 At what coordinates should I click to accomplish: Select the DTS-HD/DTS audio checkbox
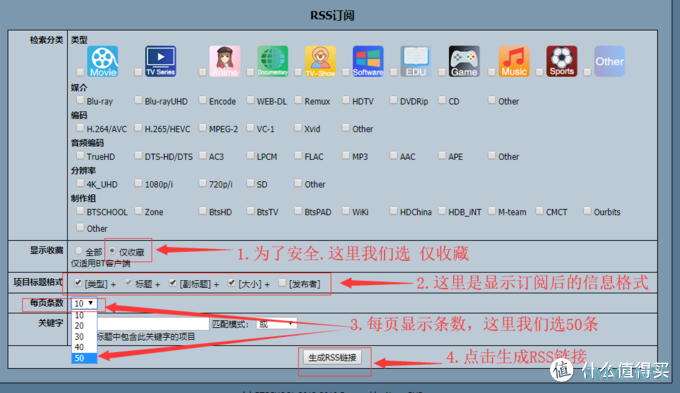138,156
